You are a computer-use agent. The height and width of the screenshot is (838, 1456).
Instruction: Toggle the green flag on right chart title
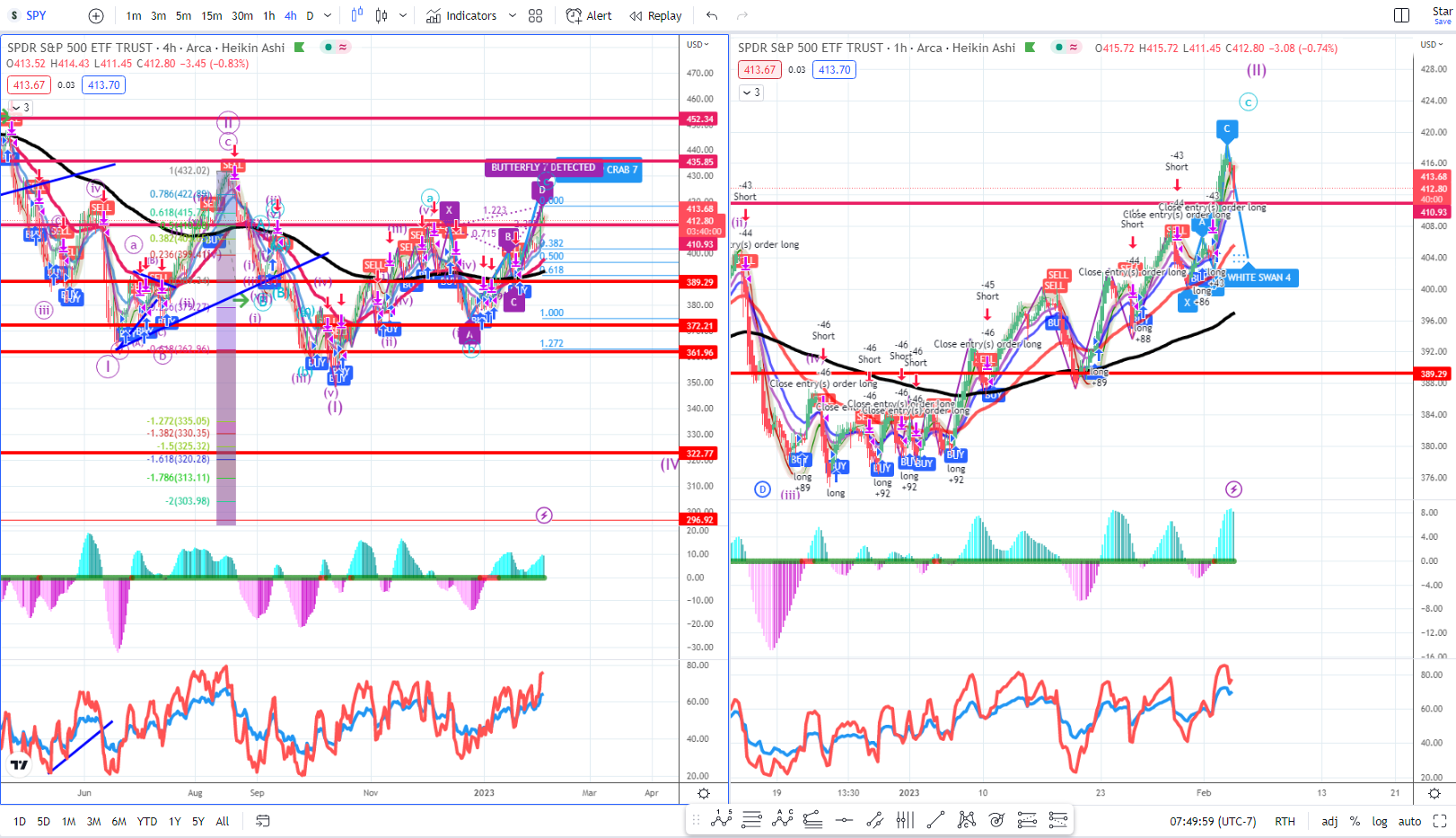click(x=1031, y=48)
